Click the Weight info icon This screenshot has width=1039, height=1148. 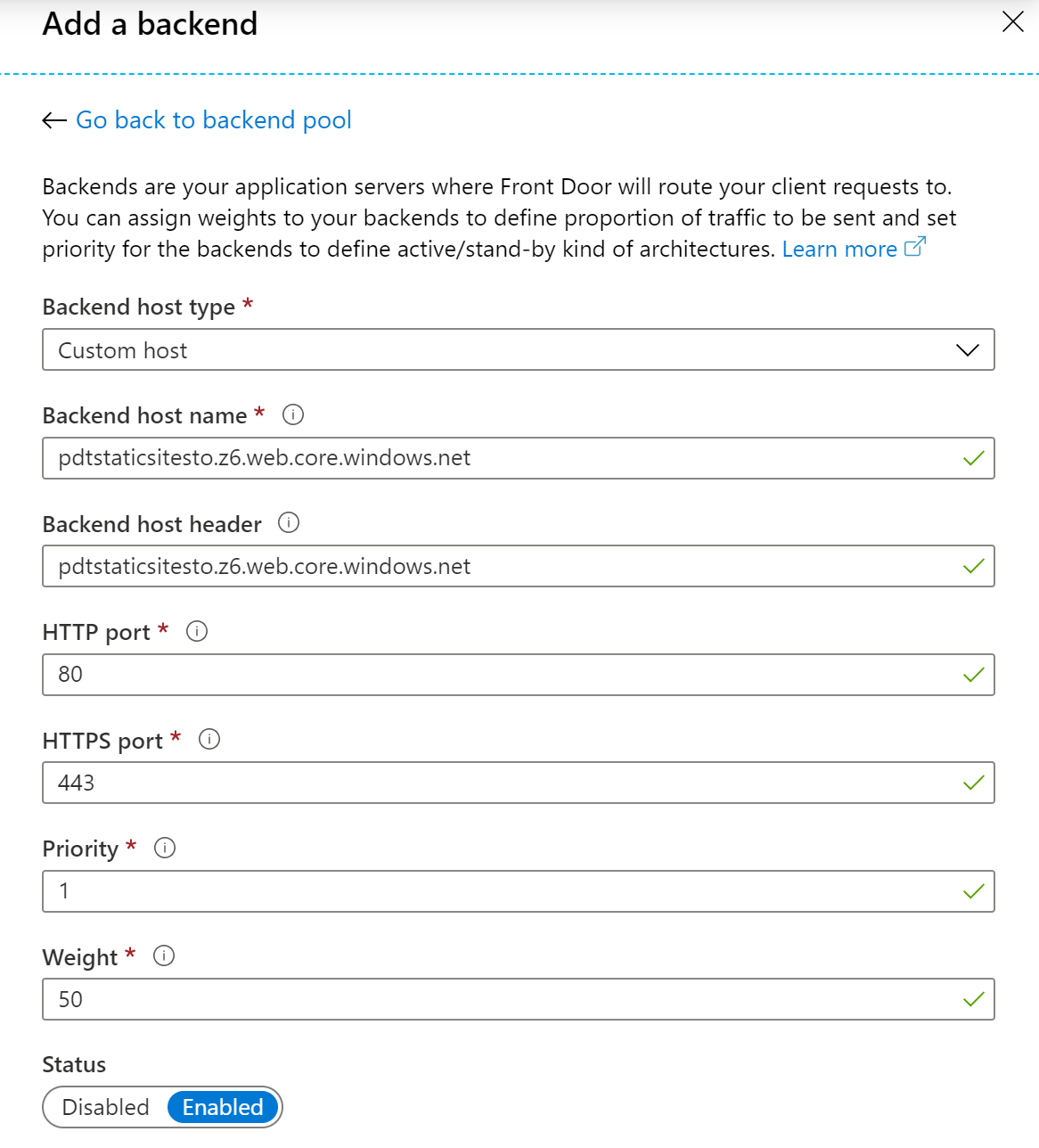(x=164, y=956)
